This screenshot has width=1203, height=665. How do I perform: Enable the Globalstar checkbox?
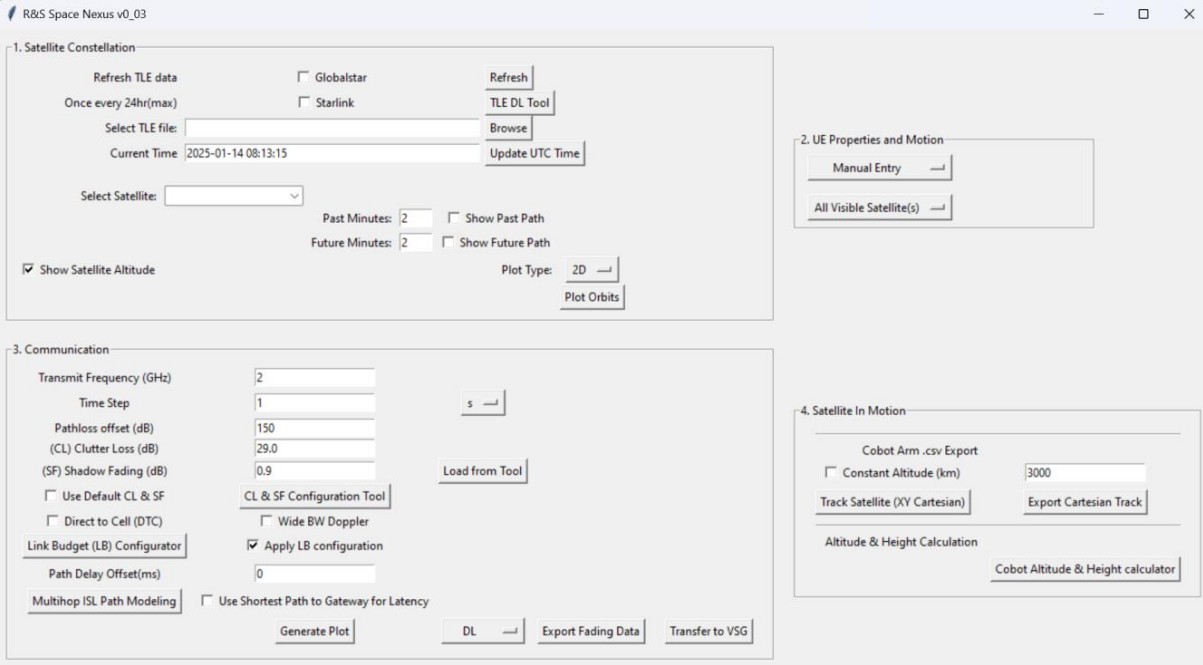coord(304,77)
